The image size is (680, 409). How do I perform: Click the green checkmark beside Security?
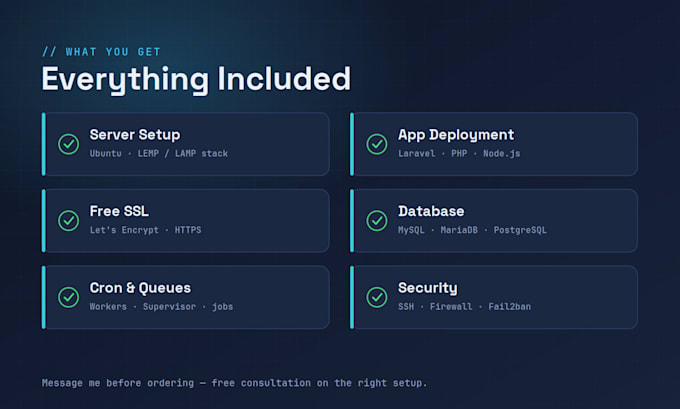pyautogui.click(x=377, y=297)
